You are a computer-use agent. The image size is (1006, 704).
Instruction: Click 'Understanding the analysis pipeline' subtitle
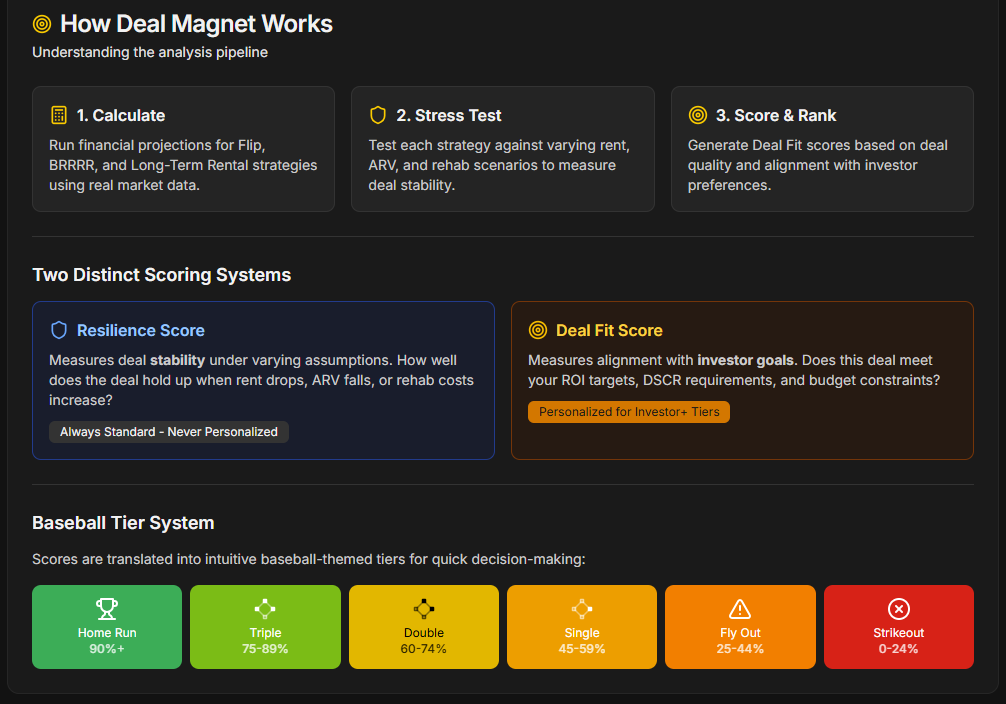click(150, 52)
